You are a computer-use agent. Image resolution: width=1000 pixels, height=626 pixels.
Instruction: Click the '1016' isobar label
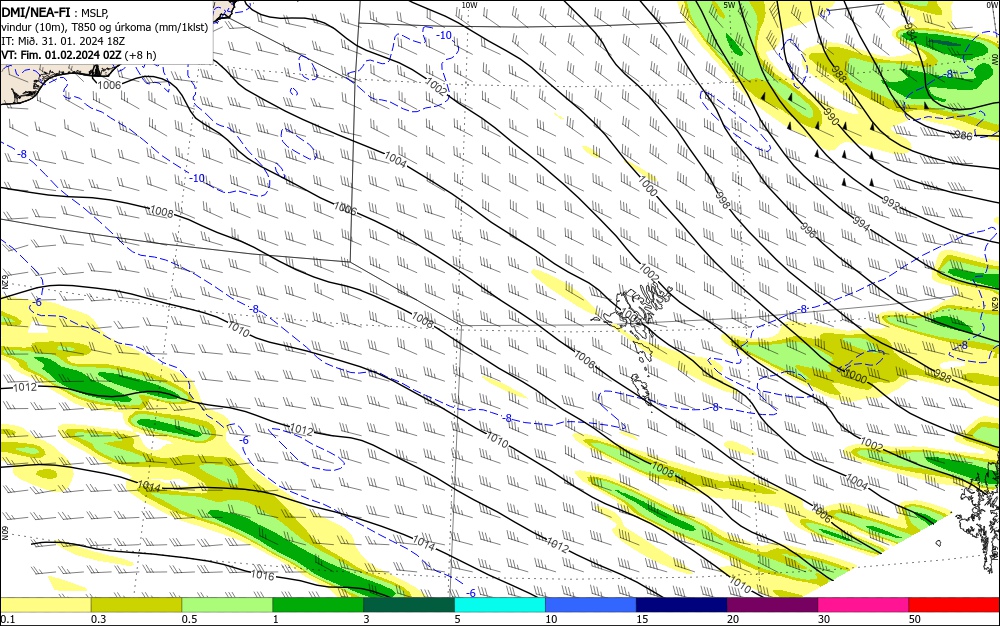(x=262, y=576)
